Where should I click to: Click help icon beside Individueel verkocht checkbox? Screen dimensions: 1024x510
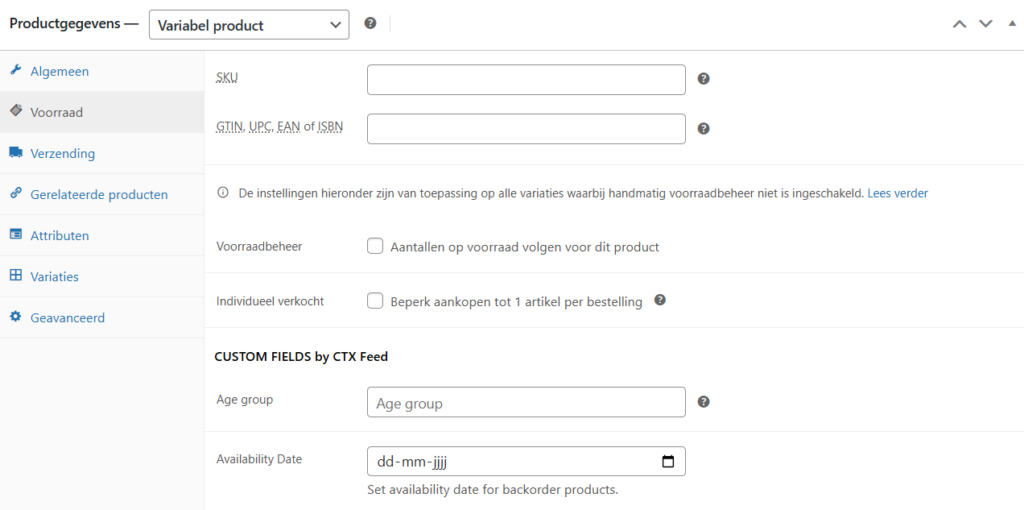pos(660,300)
